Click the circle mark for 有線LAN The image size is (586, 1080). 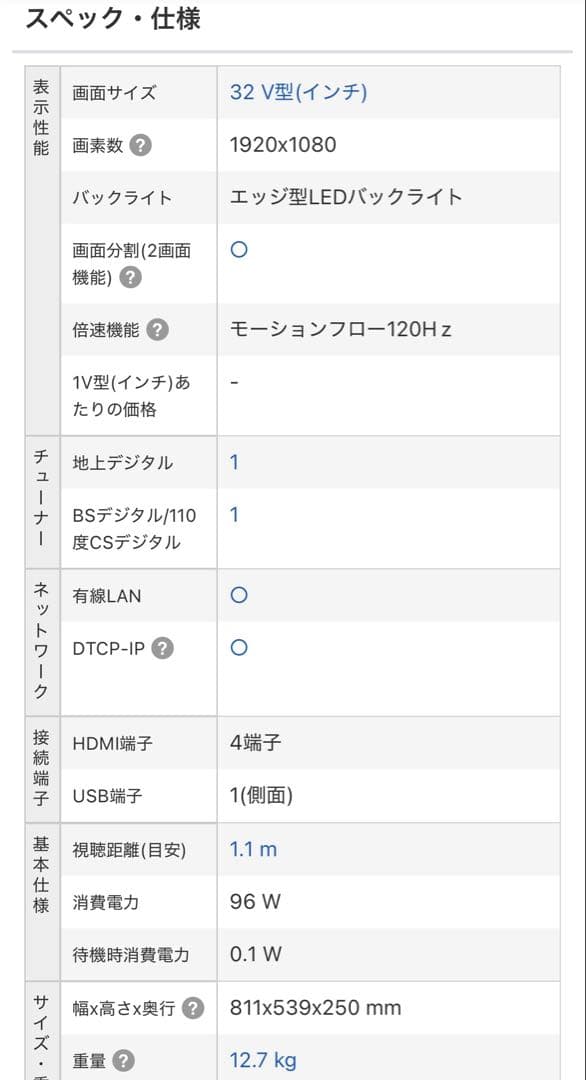(x=239, y=595)
